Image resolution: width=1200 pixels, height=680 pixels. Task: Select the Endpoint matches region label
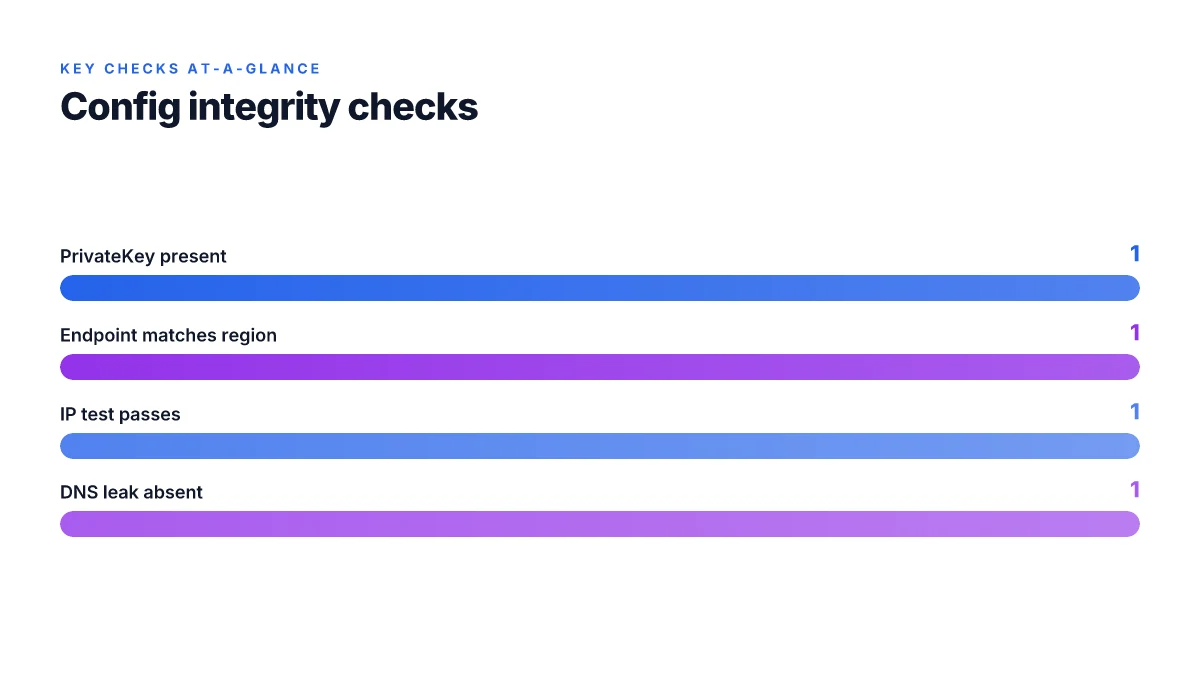point(168,335)
